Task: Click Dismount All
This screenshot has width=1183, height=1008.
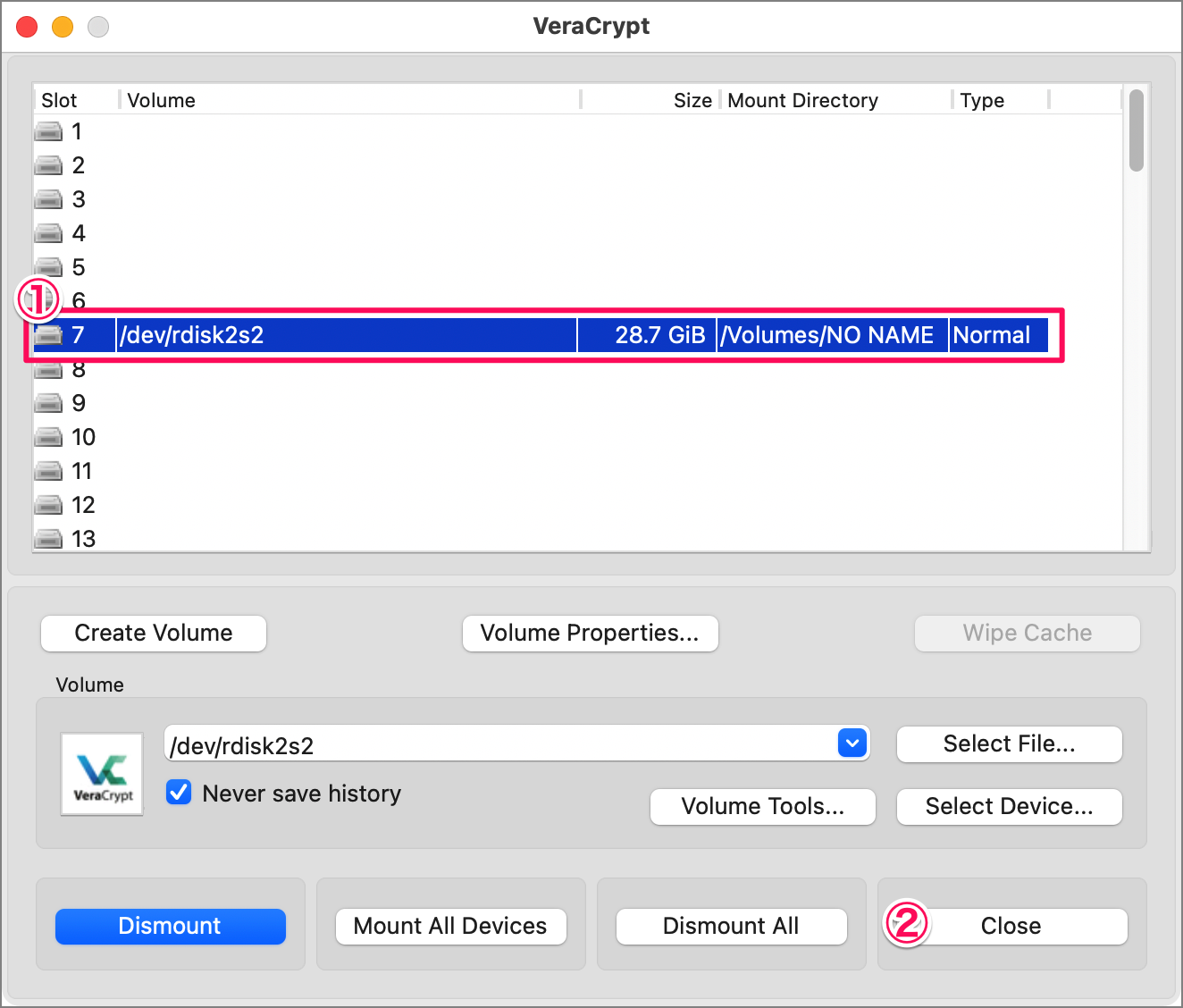Action: point(731,926)
